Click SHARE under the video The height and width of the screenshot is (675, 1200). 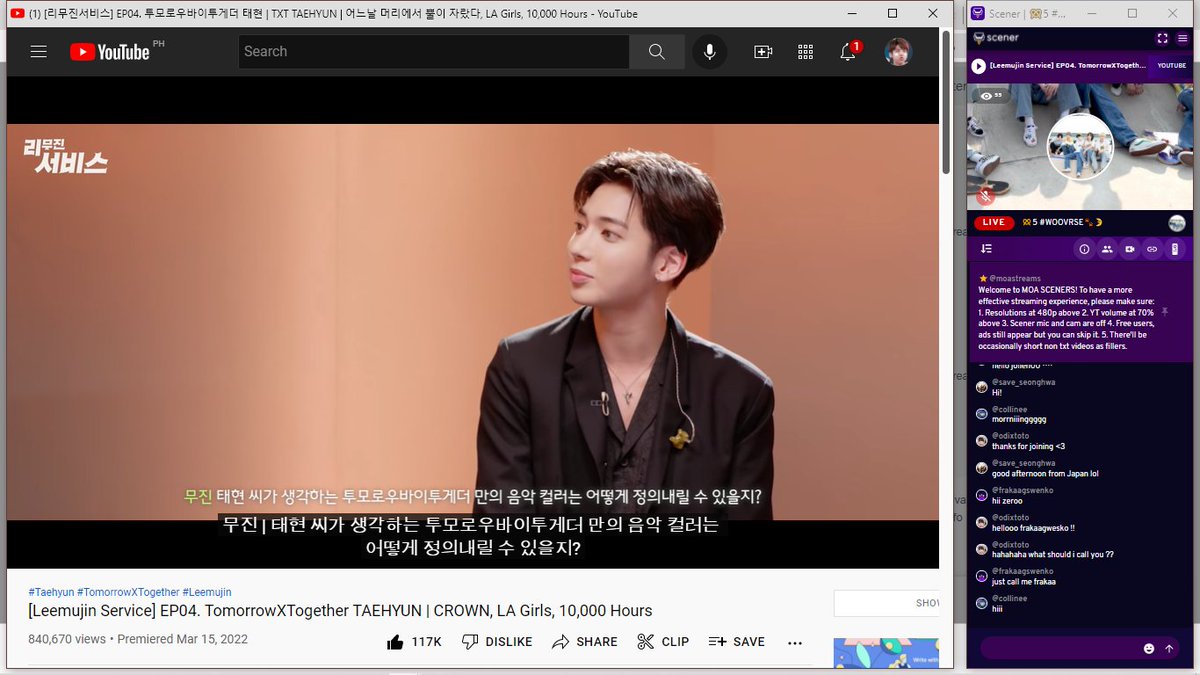[x=585, y=642]
